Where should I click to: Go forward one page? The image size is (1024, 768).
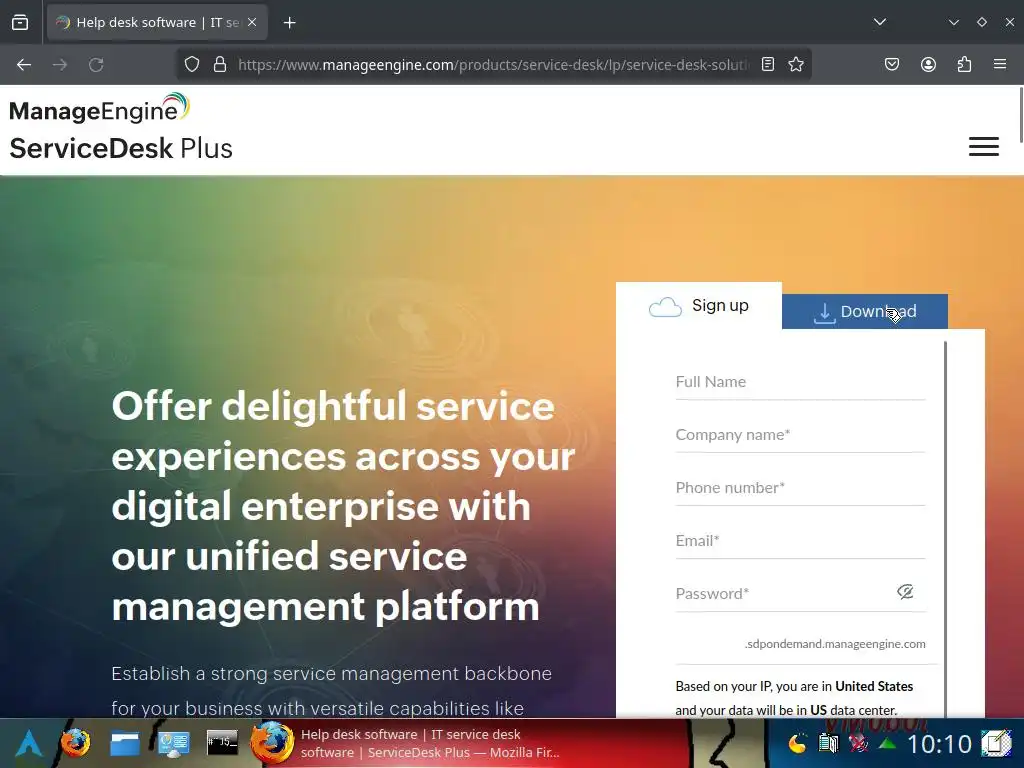click(60, 65)
